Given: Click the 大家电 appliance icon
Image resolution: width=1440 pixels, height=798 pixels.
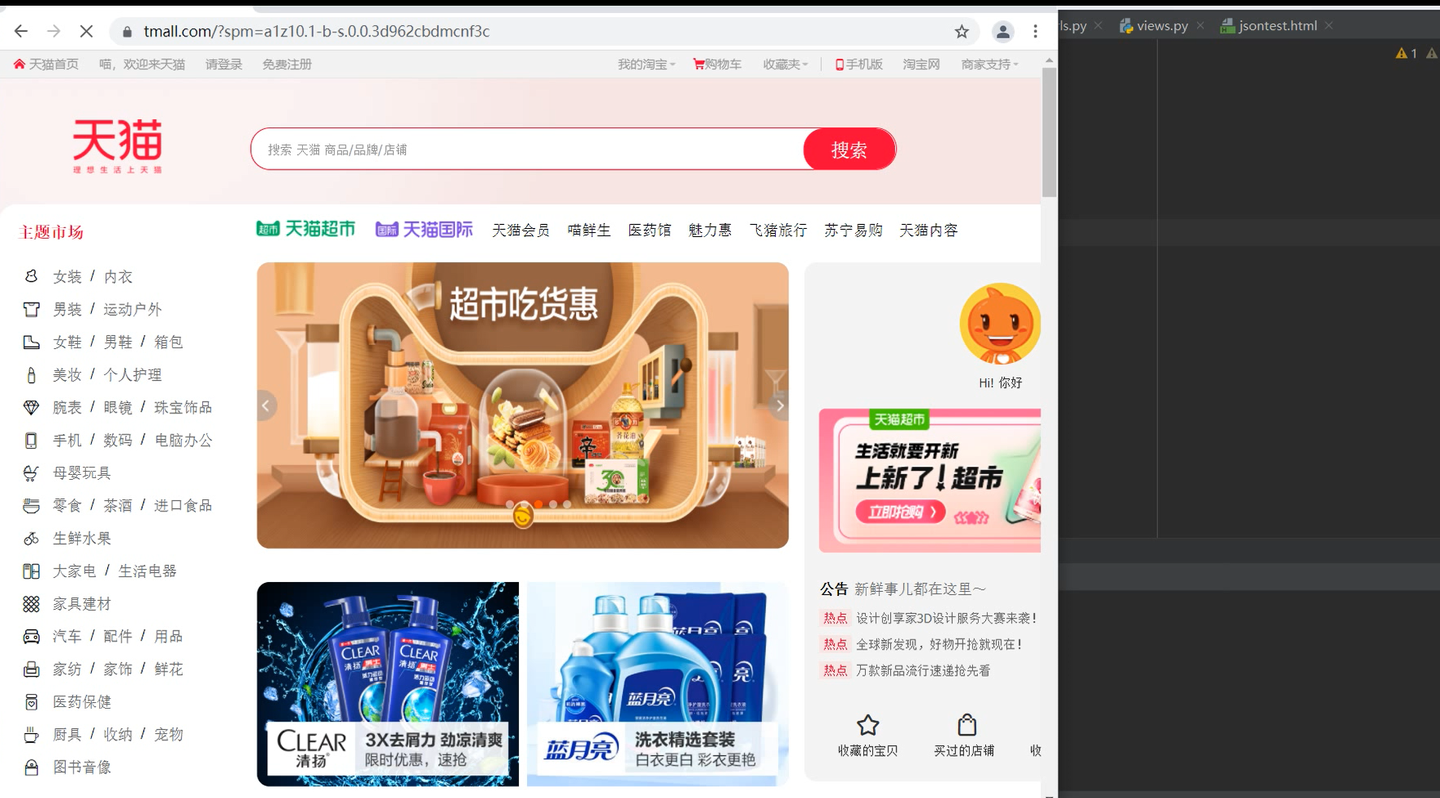Looking at the screenshot, I should pos(31,571).
